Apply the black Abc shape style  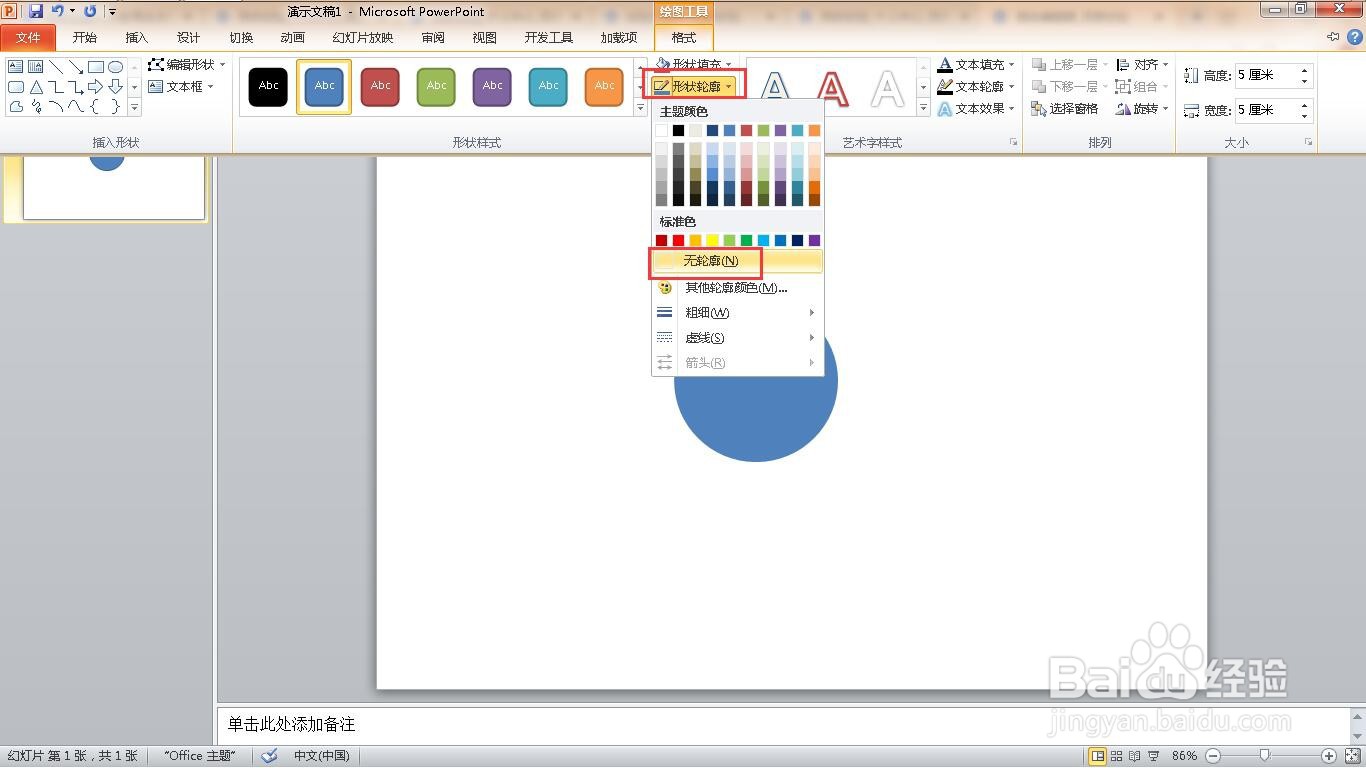click(x=269, y=86)
